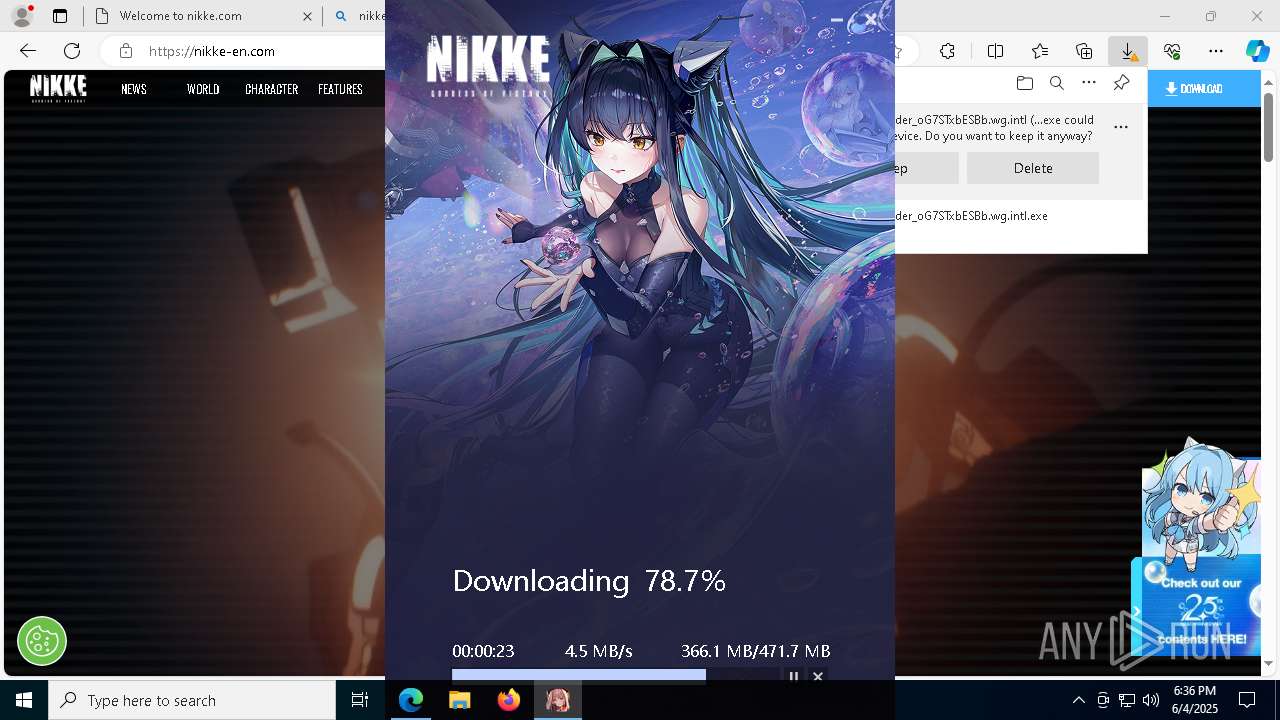The height and width of the screenshot is (720, 1280).
Task: Open network status in system tray
Action: (1127, 701)
